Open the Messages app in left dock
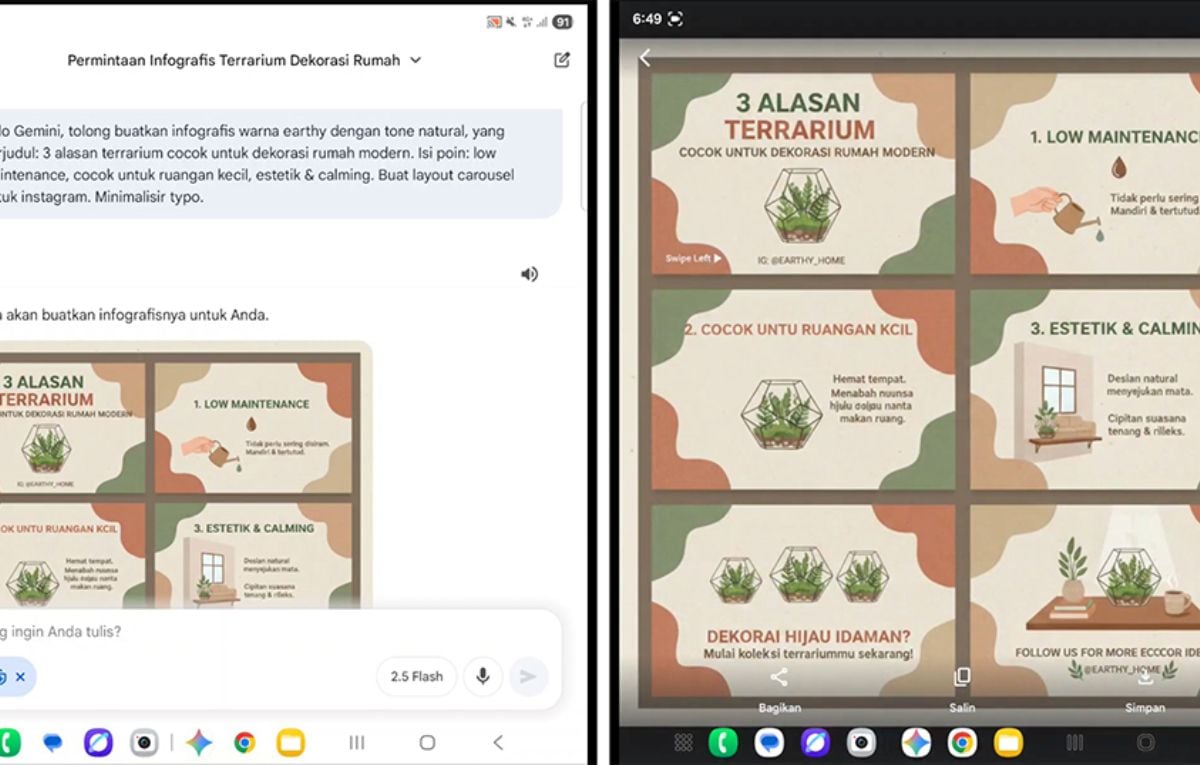 [53, 743]
